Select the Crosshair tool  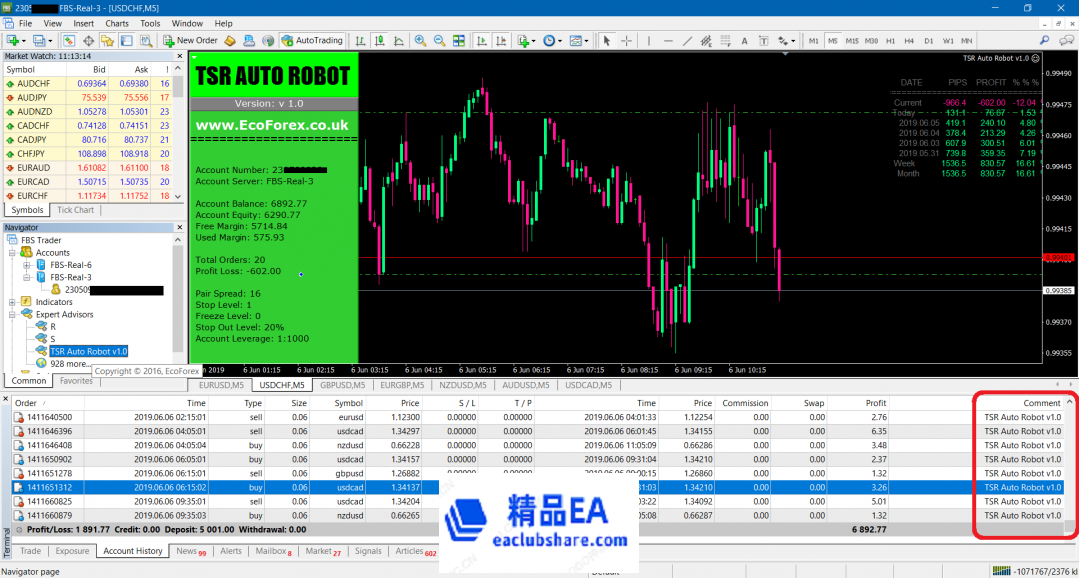(x=626, y=41)
